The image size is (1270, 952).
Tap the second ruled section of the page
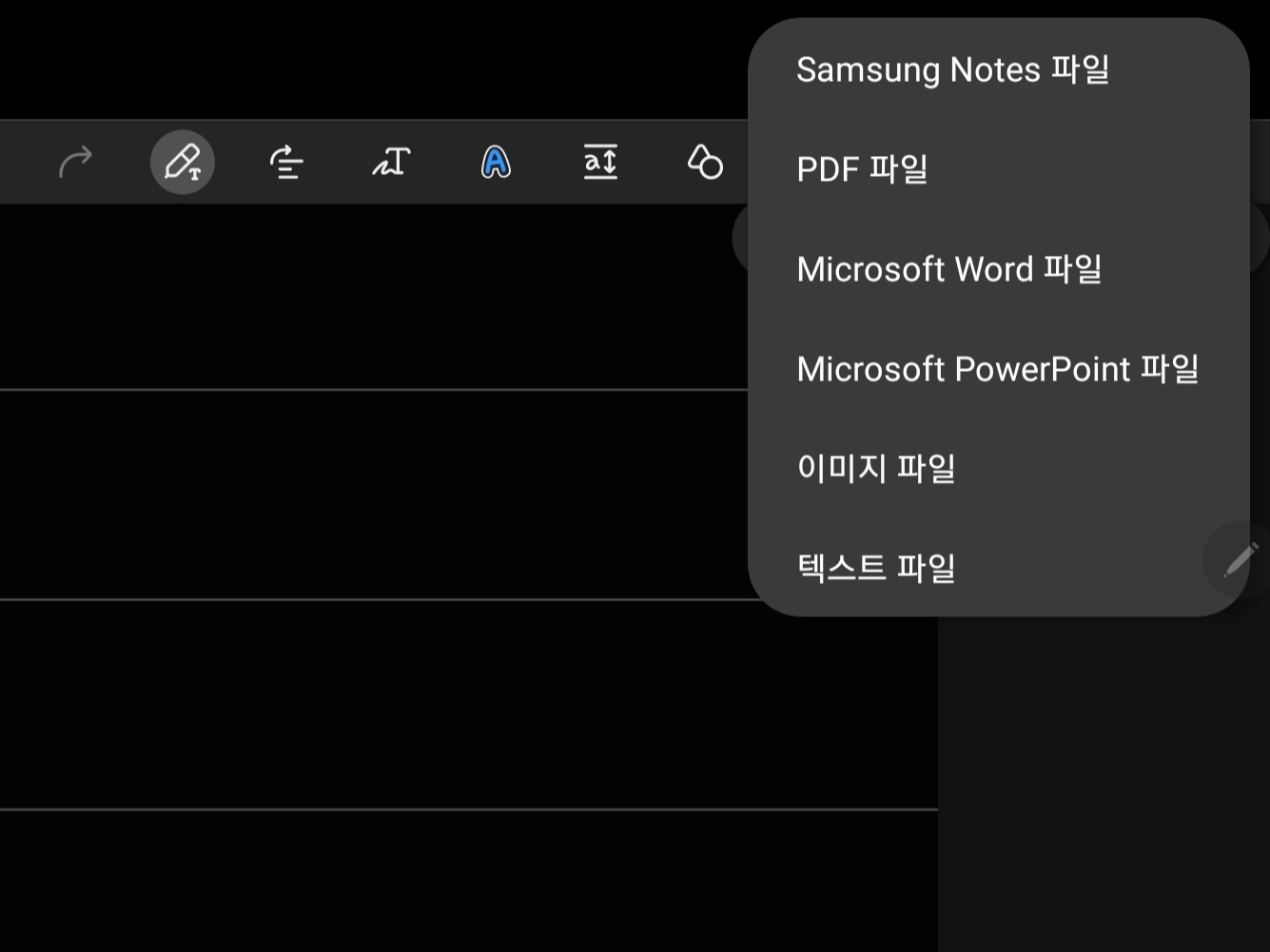tap(381, 599)
